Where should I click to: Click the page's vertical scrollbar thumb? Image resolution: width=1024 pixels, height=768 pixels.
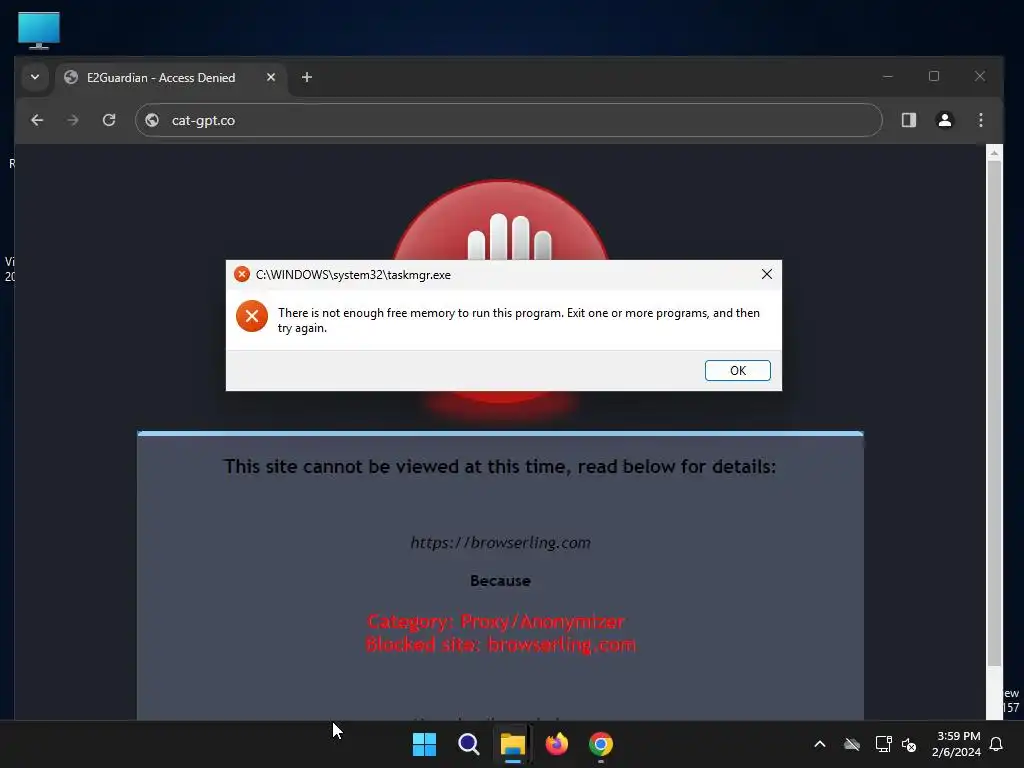[994, 413]
